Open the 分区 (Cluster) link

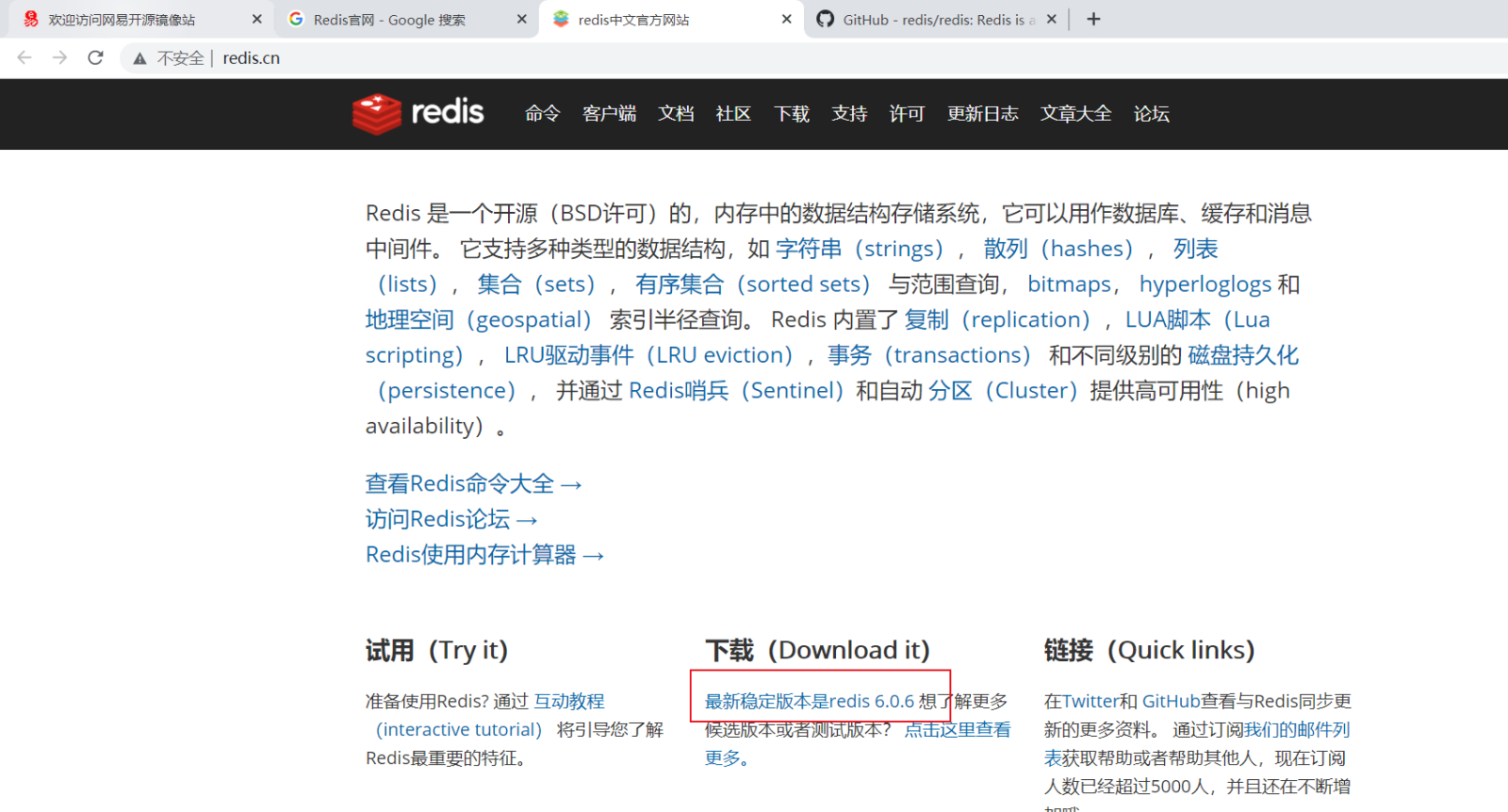pos(1003,391)
